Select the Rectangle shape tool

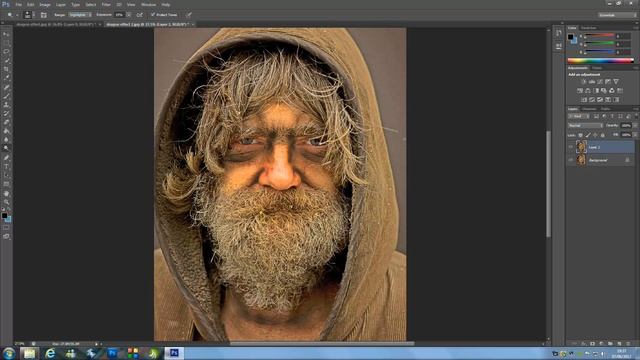point(6,184)
